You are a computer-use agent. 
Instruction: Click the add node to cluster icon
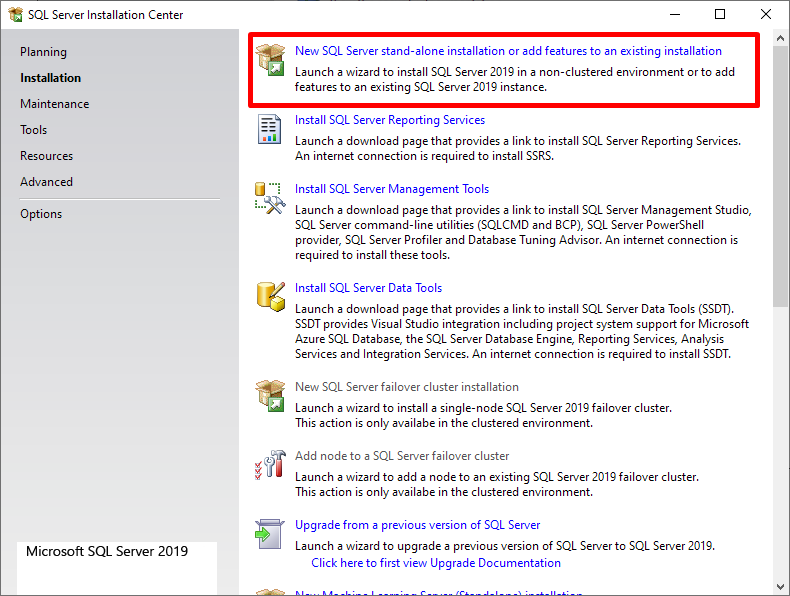[x=270, y=465]
